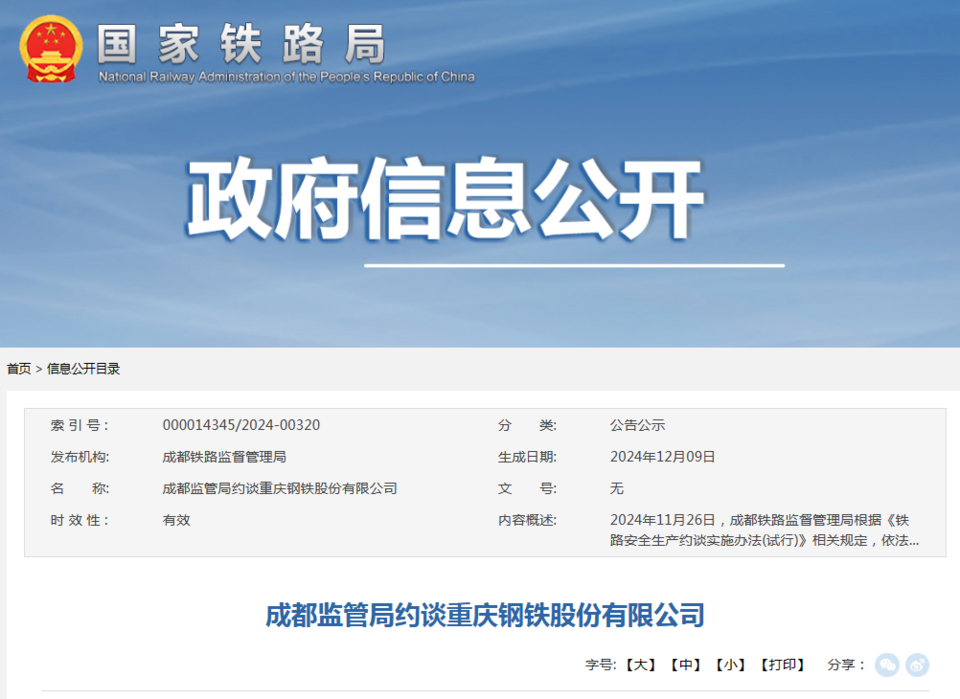This screenshot has width=960, height=699.
Task: Click the blue article headline
Action: pyautogui.click(x=485, y=615)
